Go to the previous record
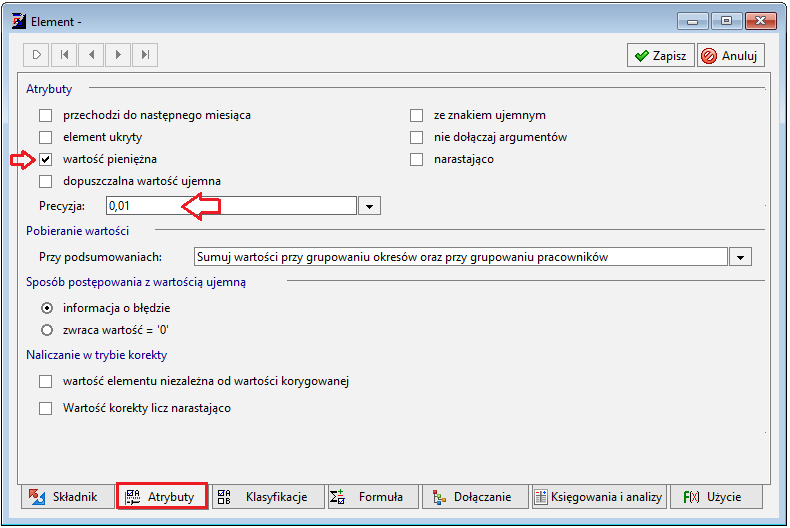The width and height of the screenshot is (790, 528). point(91,55)
